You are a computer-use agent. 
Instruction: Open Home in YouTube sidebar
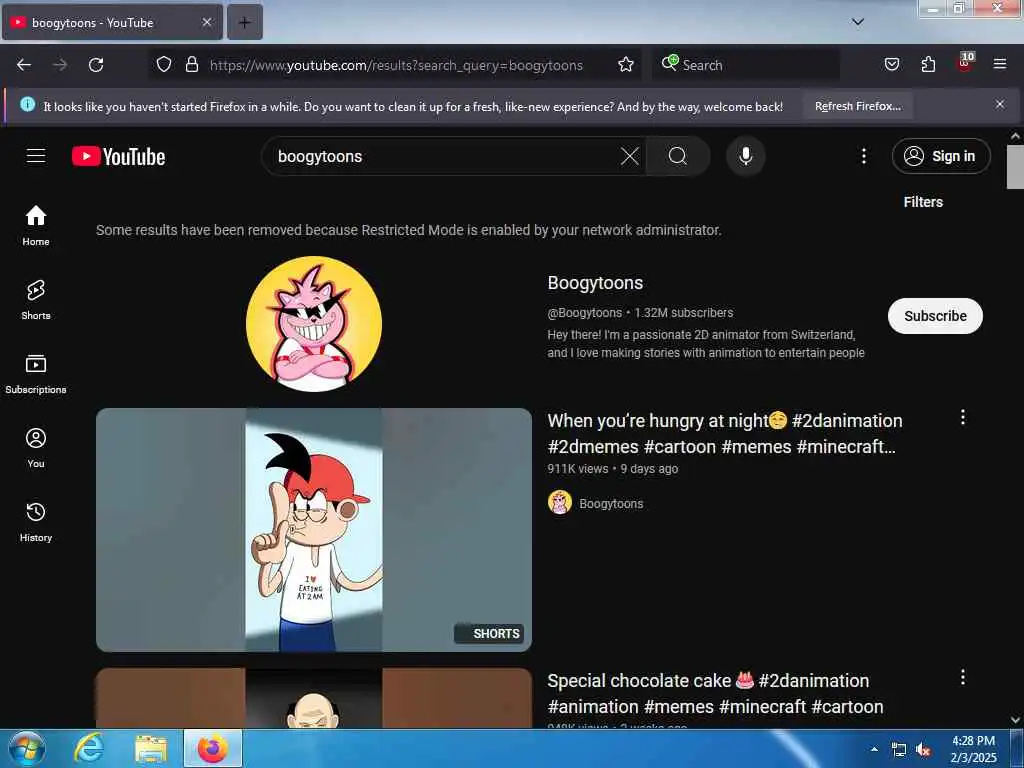36,225
